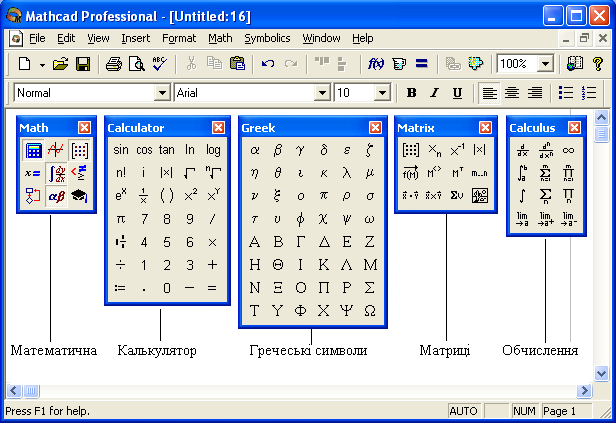Open Programming toolbar in Math palette
This screenshot has width=616, height=424.
click(33, 196)
